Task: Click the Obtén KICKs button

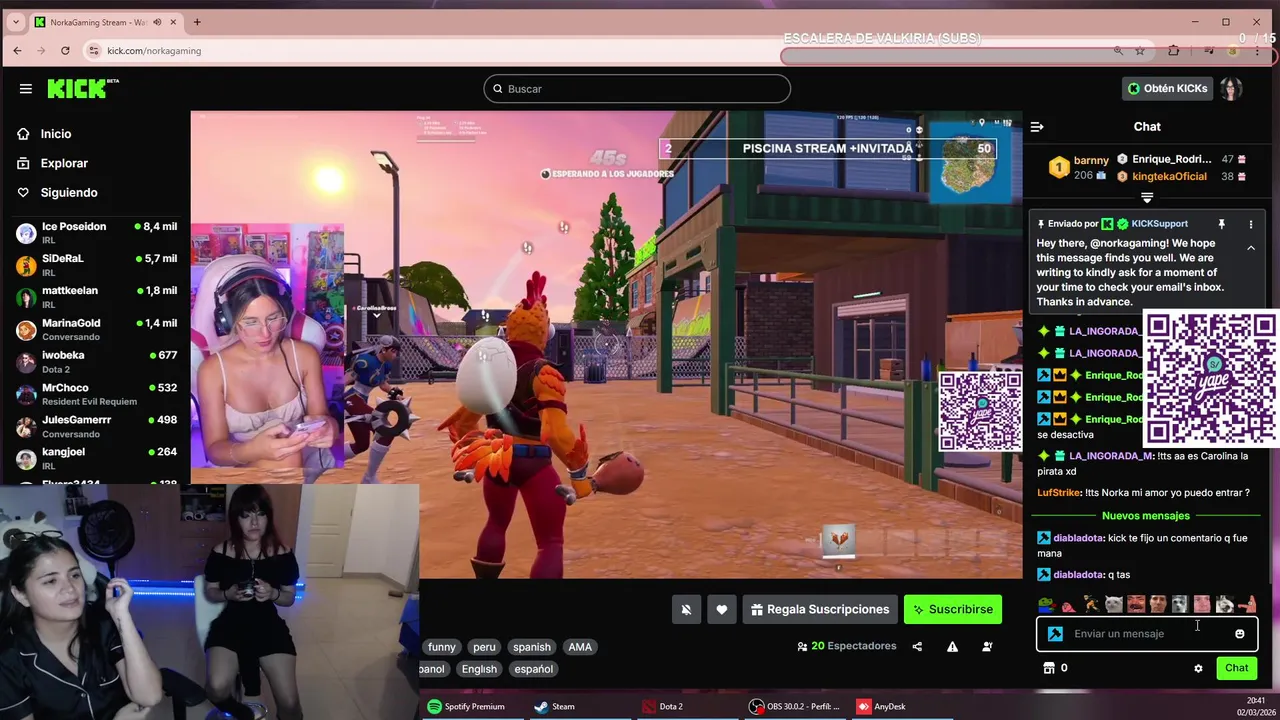Action: 1167,88
